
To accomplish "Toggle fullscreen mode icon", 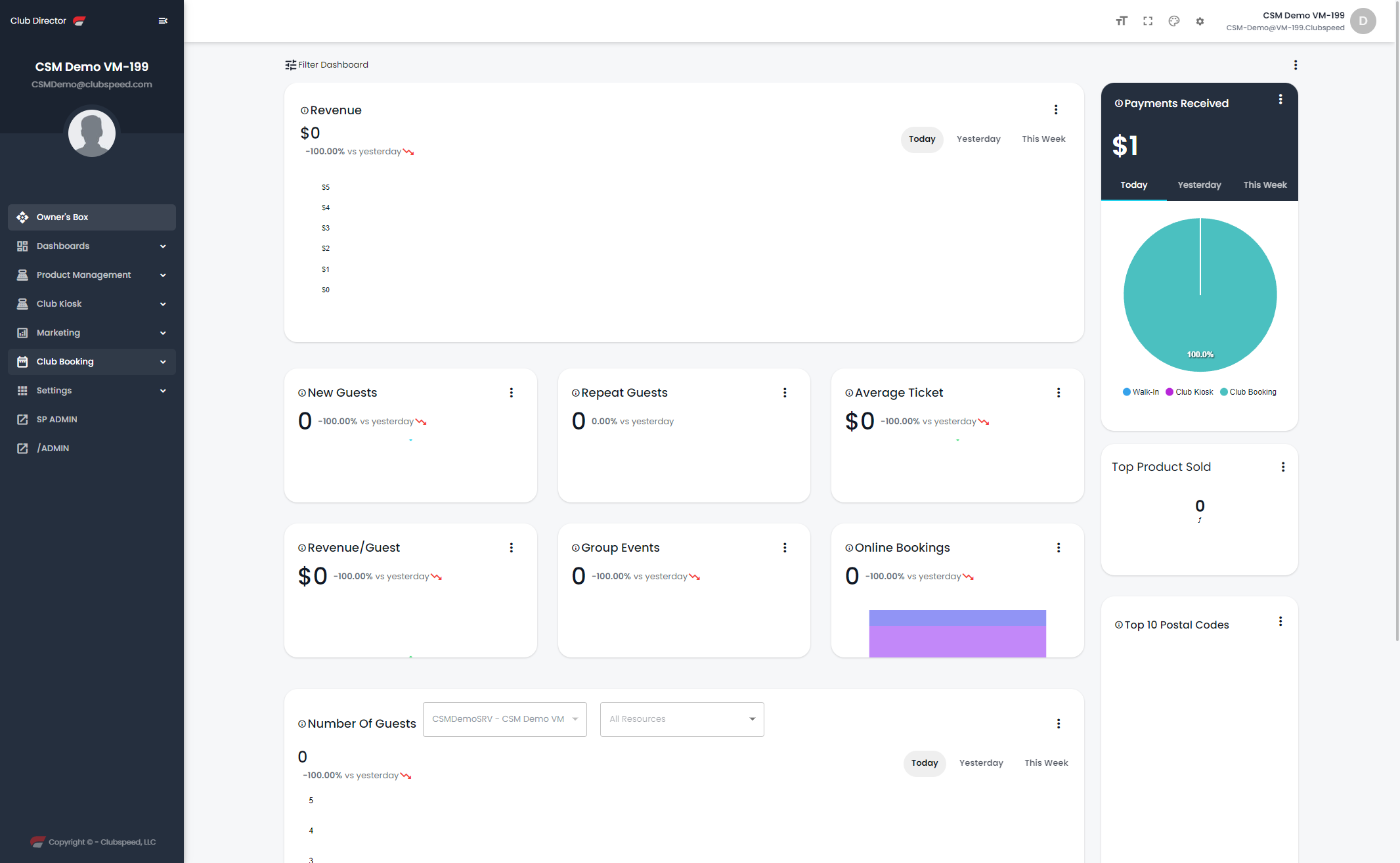I will (x=1148, y=21).
